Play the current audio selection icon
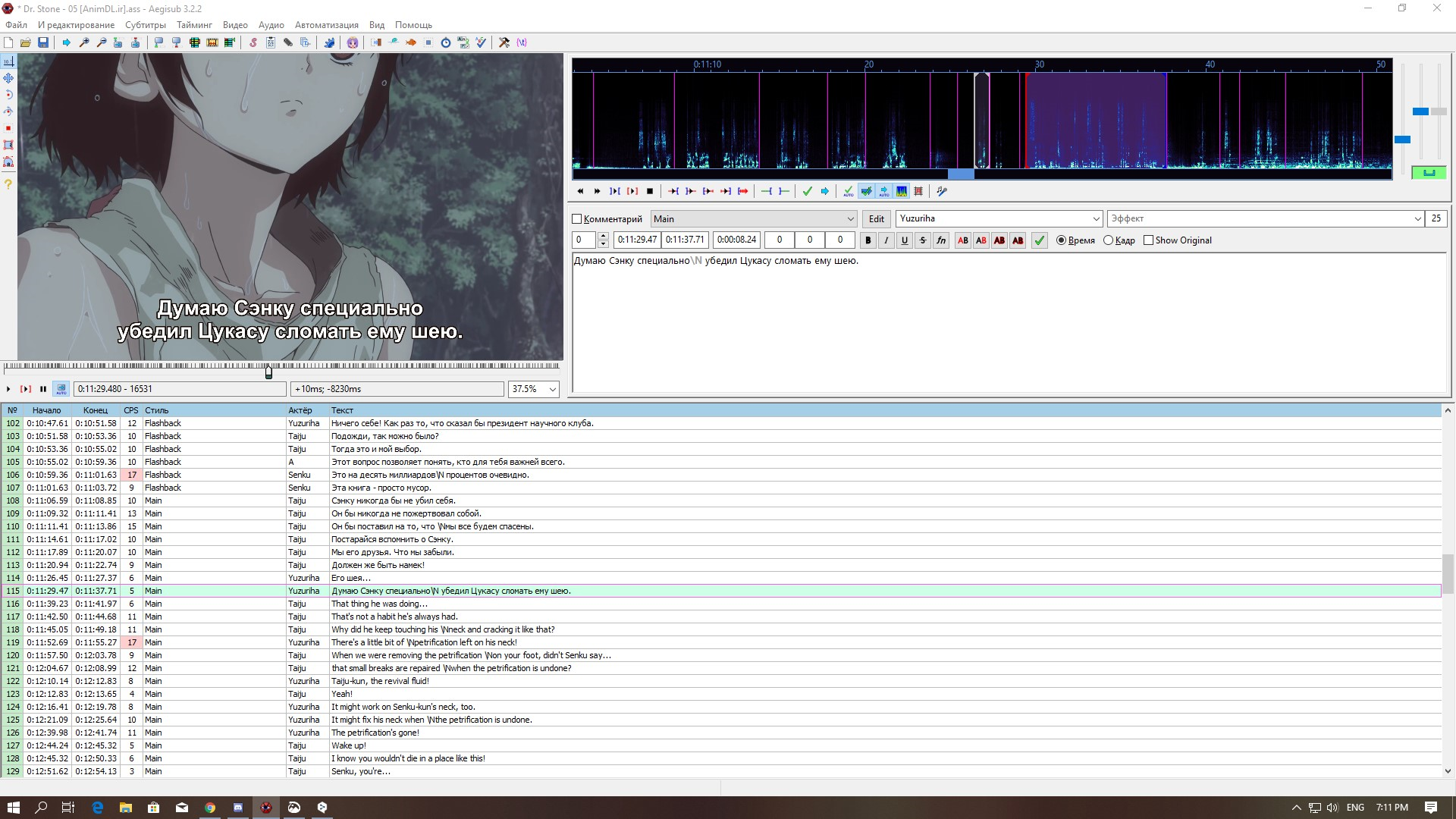The width and height of the screenshot is (1456, 819). point(615,191)
